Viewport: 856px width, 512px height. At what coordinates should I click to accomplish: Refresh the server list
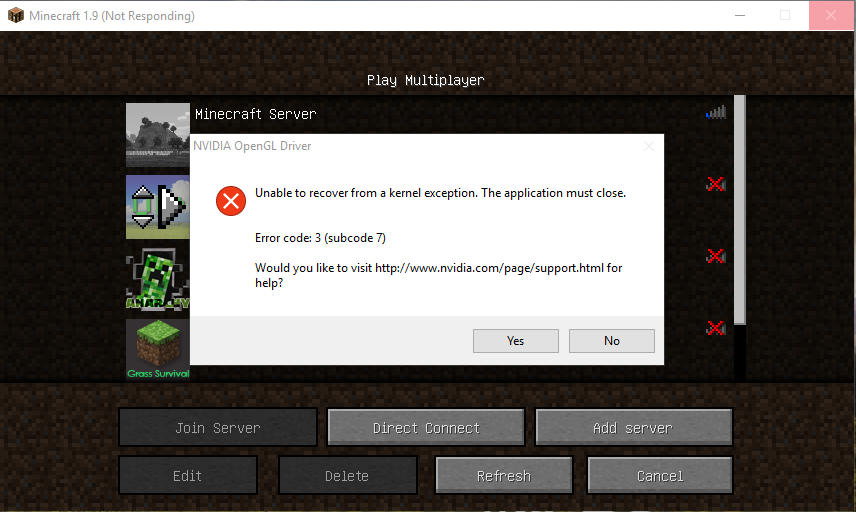point(504,475)
